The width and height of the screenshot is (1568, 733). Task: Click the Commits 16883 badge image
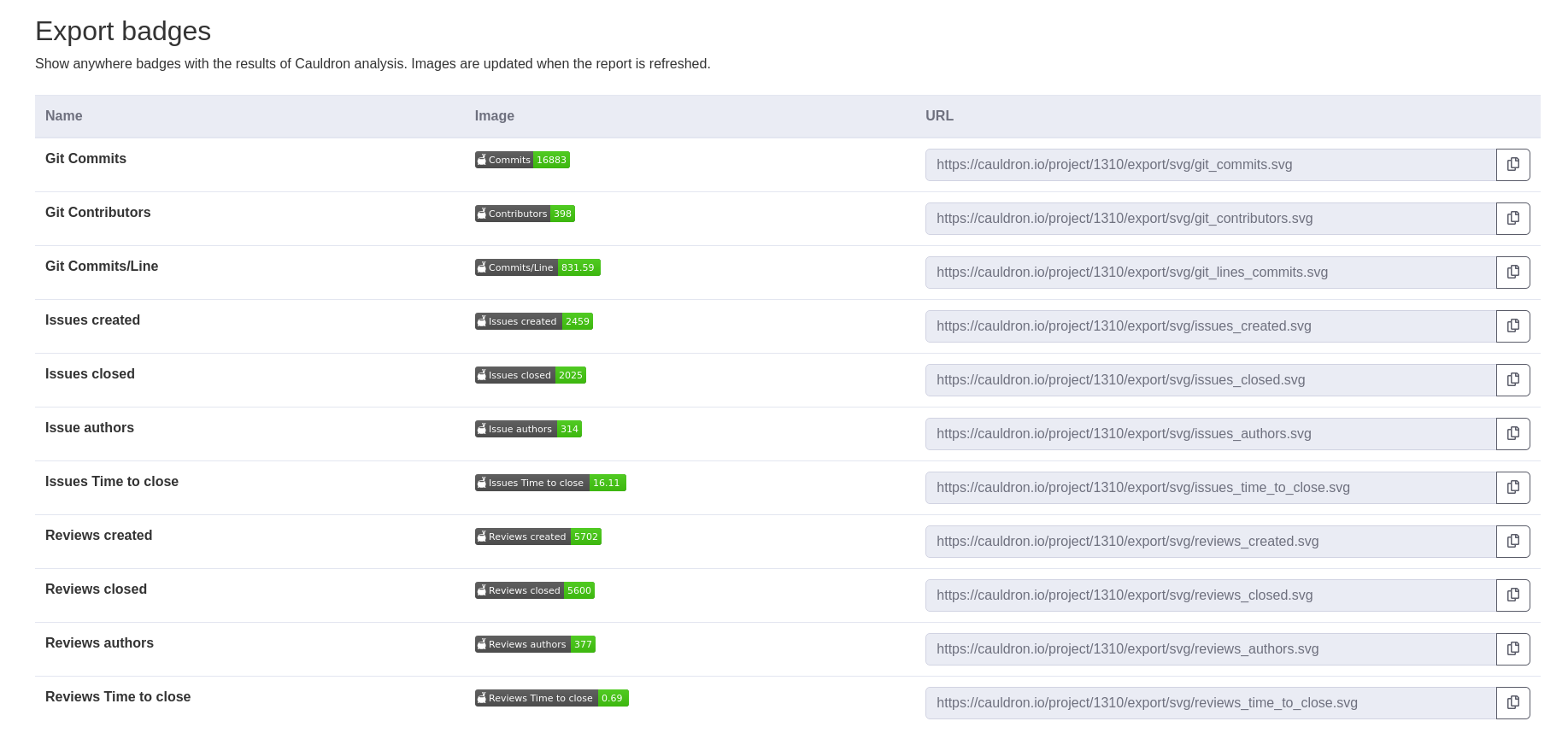[522, 160]
